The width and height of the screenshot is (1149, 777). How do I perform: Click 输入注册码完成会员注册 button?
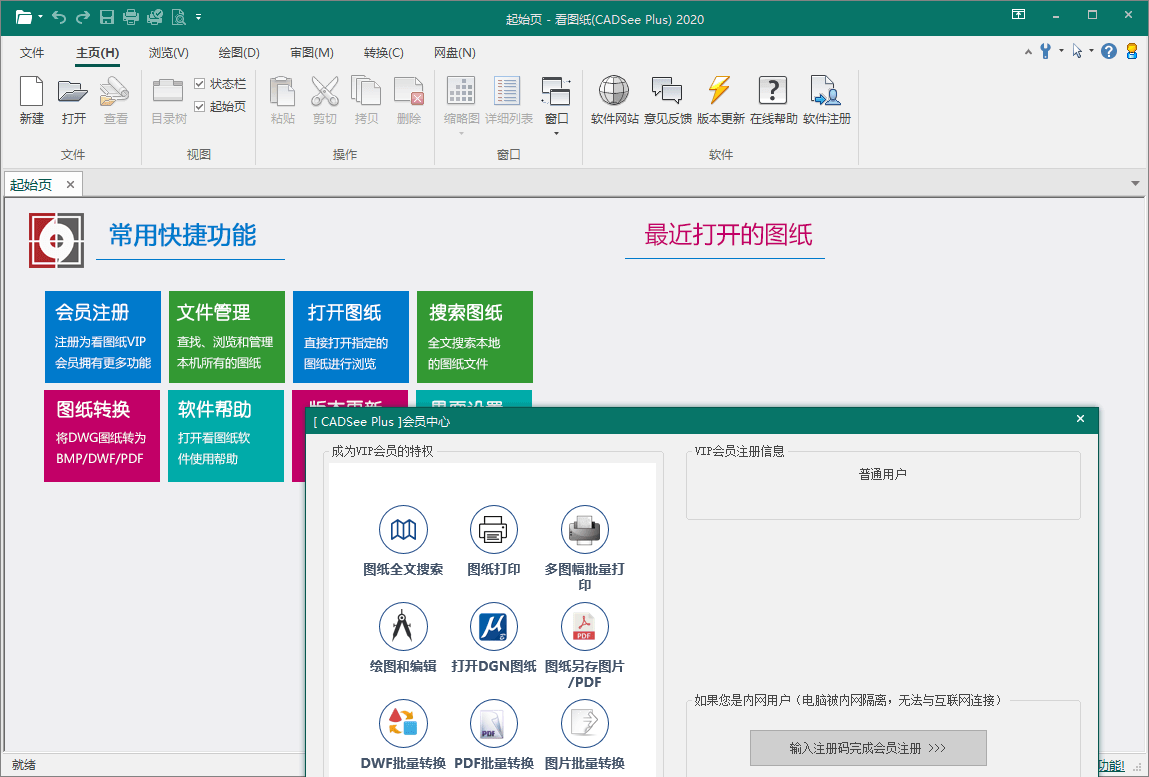pyautogui.click(x=868, y=748)
